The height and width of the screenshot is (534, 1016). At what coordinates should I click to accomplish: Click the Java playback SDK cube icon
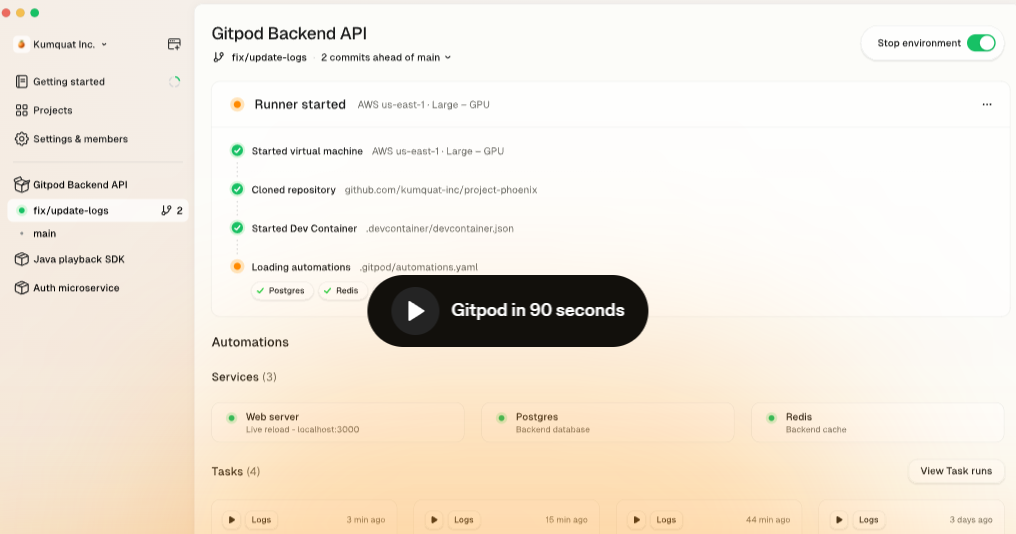21,259
